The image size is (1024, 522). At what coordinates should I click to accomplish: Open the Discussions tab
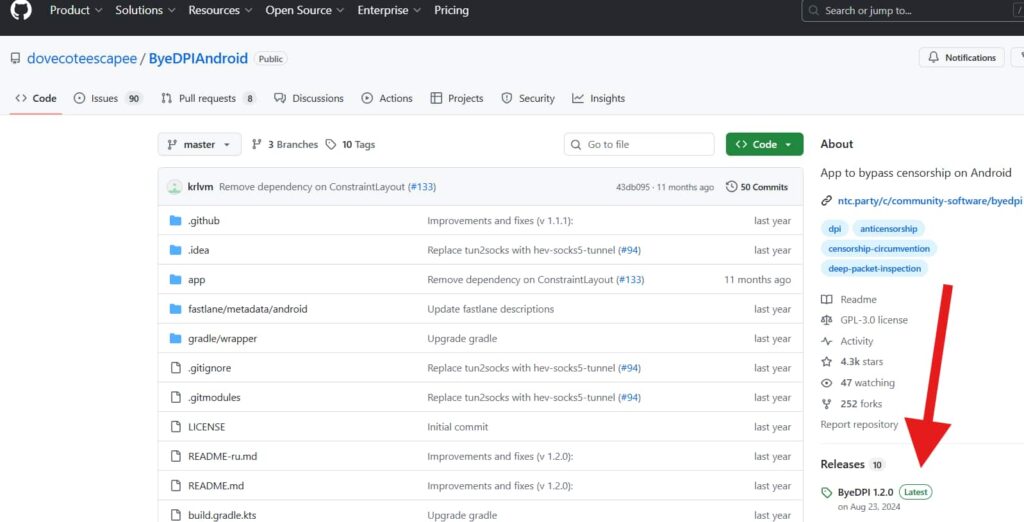309,98
